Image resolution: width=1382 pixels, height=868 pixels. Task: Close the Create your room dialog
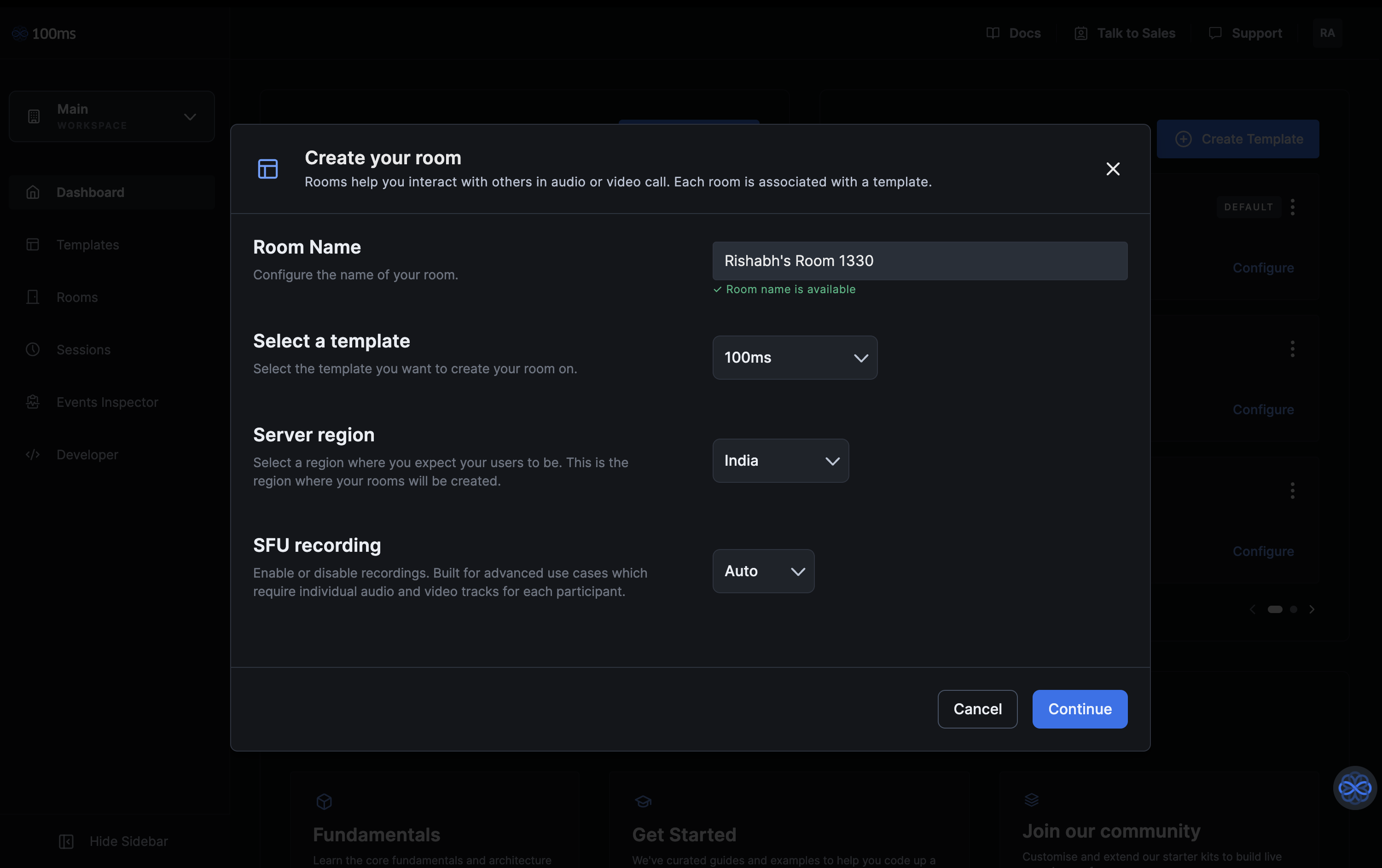click(x=1112, y=168)
